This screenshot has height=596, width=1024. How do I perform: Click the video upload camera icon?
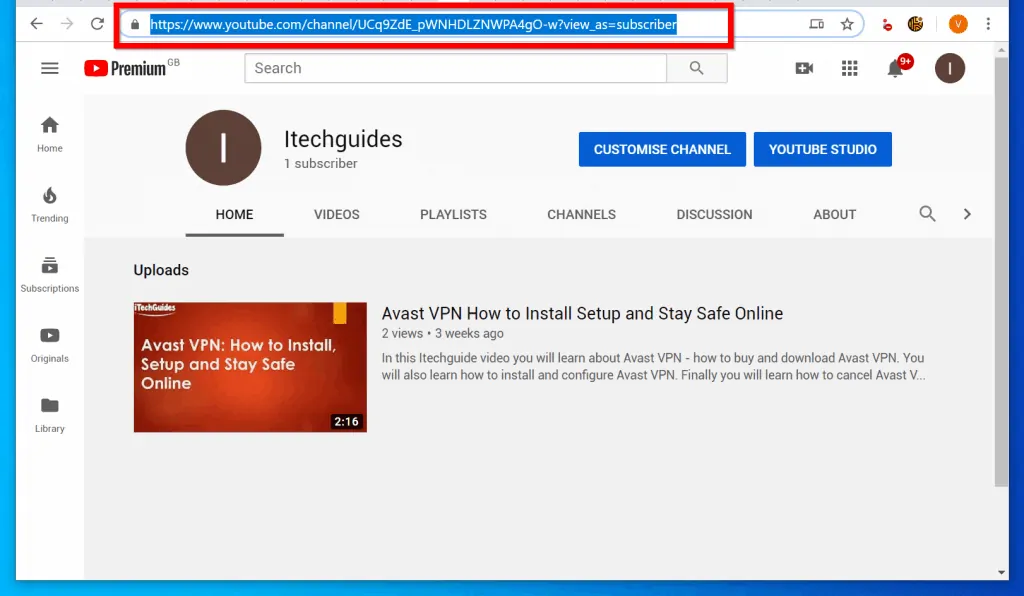(804, 68)
